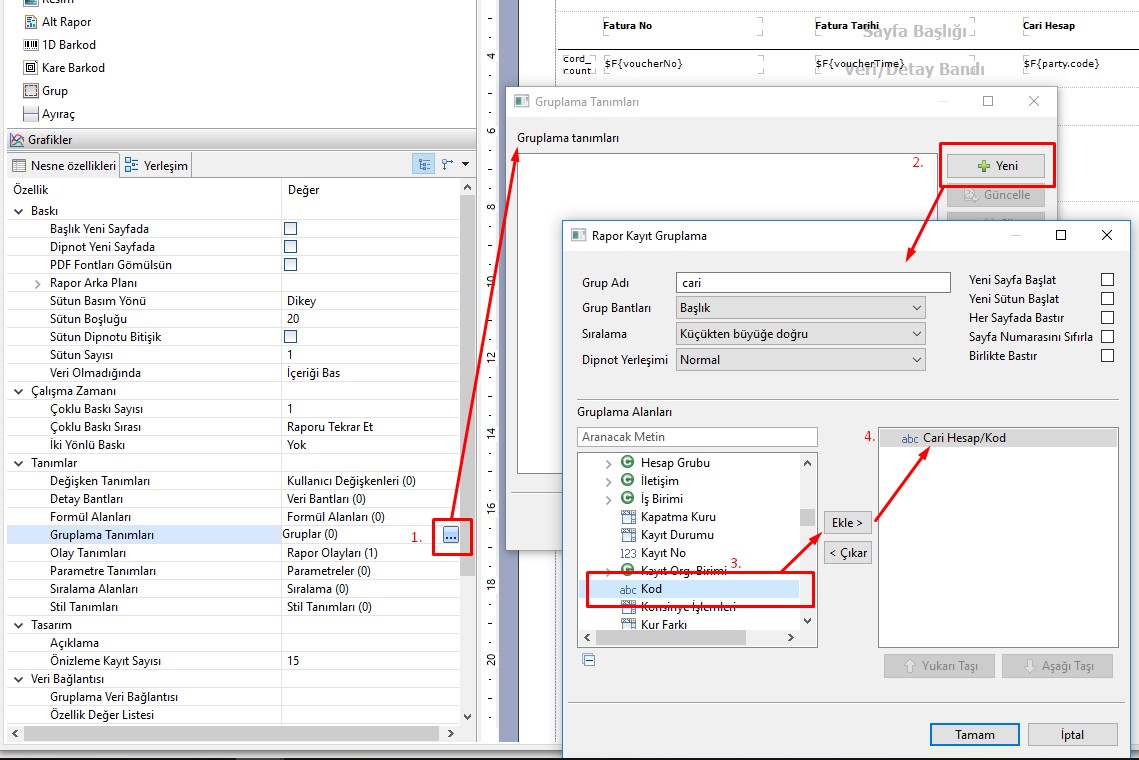Choose the Ayıraç separator tool

tap(57, 114)
